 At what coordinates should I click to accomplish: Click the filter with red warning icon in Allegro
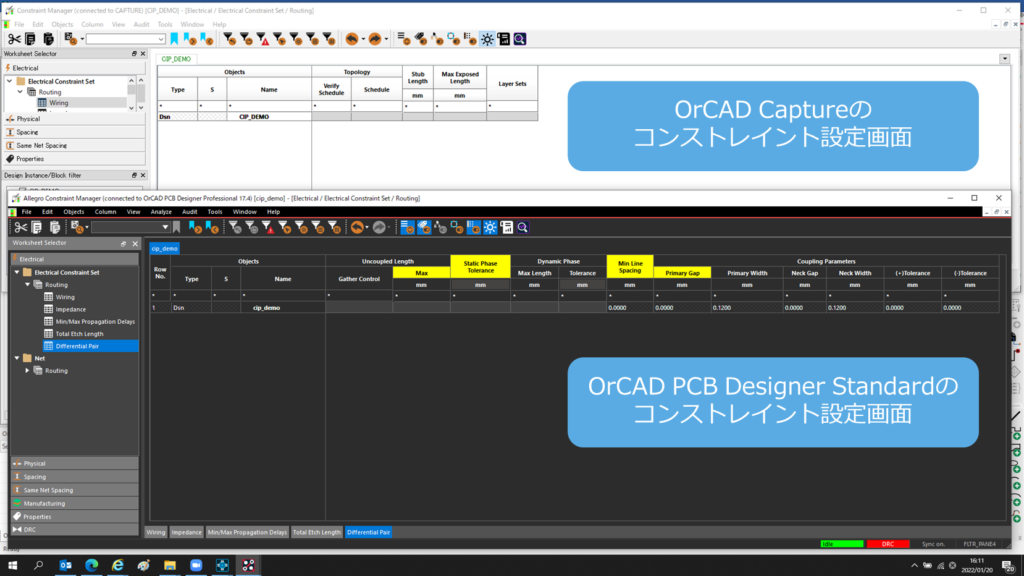pos(268,227)
